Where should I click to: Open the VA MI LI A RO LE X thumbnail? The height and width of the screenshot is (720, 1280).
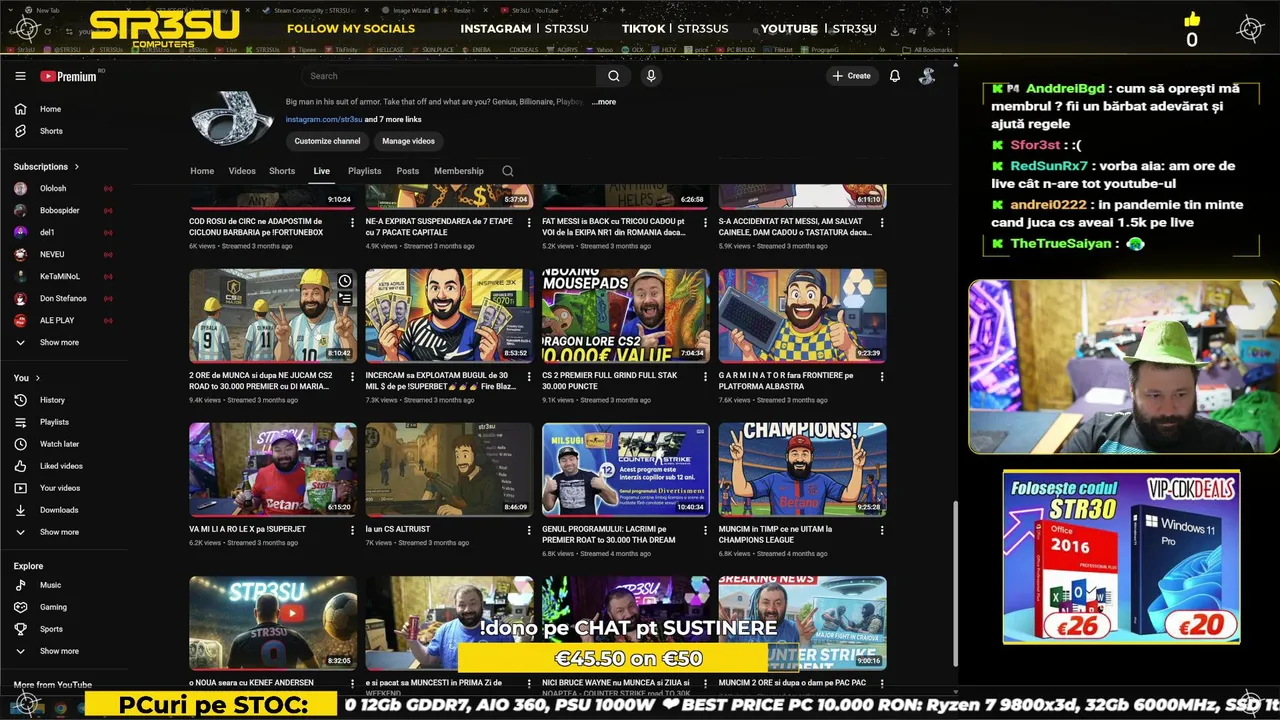(x=273, y=469)
